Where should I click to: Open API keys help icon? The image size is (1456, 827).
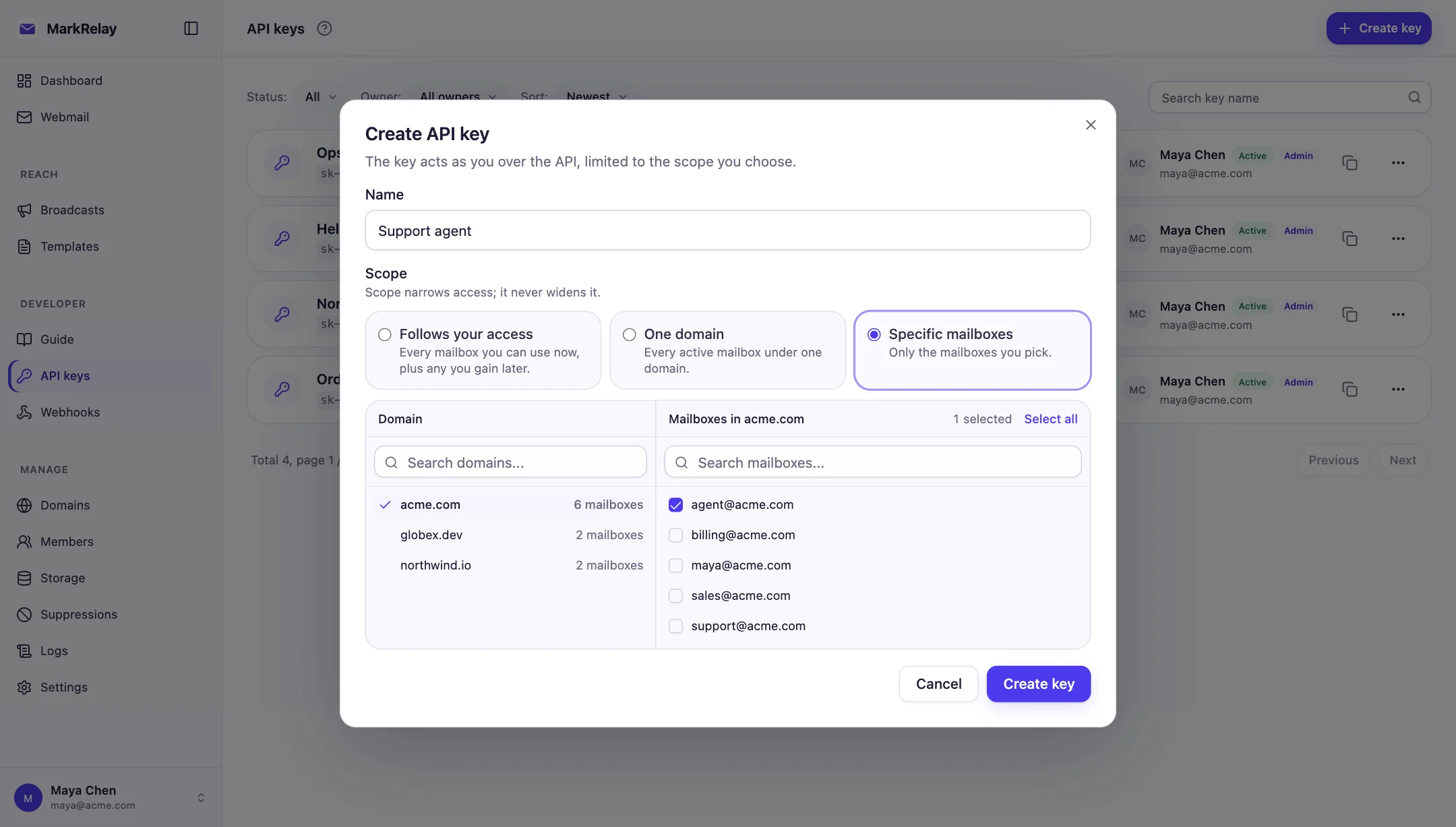click(324, 28)
